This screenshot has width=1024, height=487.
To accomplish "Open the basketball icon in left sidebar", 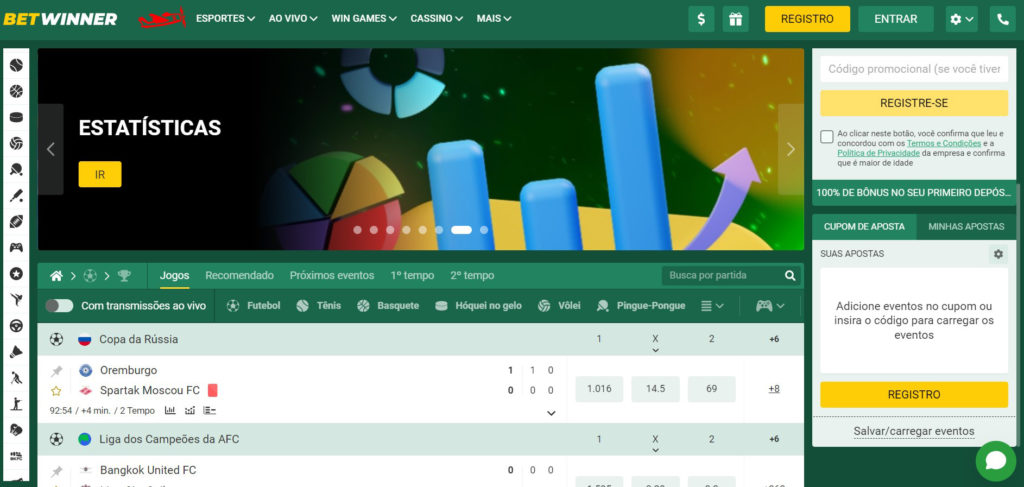I will coord(16,91).
